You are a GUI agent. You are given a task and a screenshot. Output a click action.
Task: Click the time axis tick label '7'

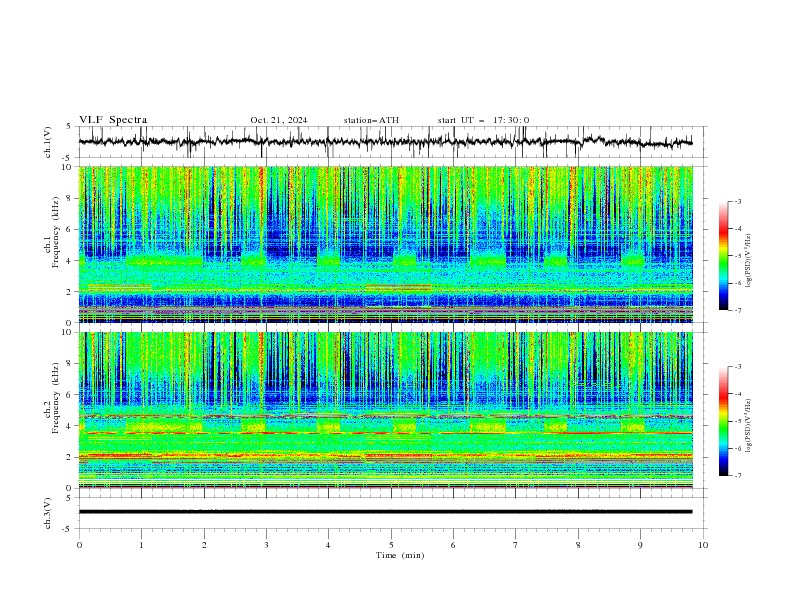pyautogui.click(x=516, y=545)
